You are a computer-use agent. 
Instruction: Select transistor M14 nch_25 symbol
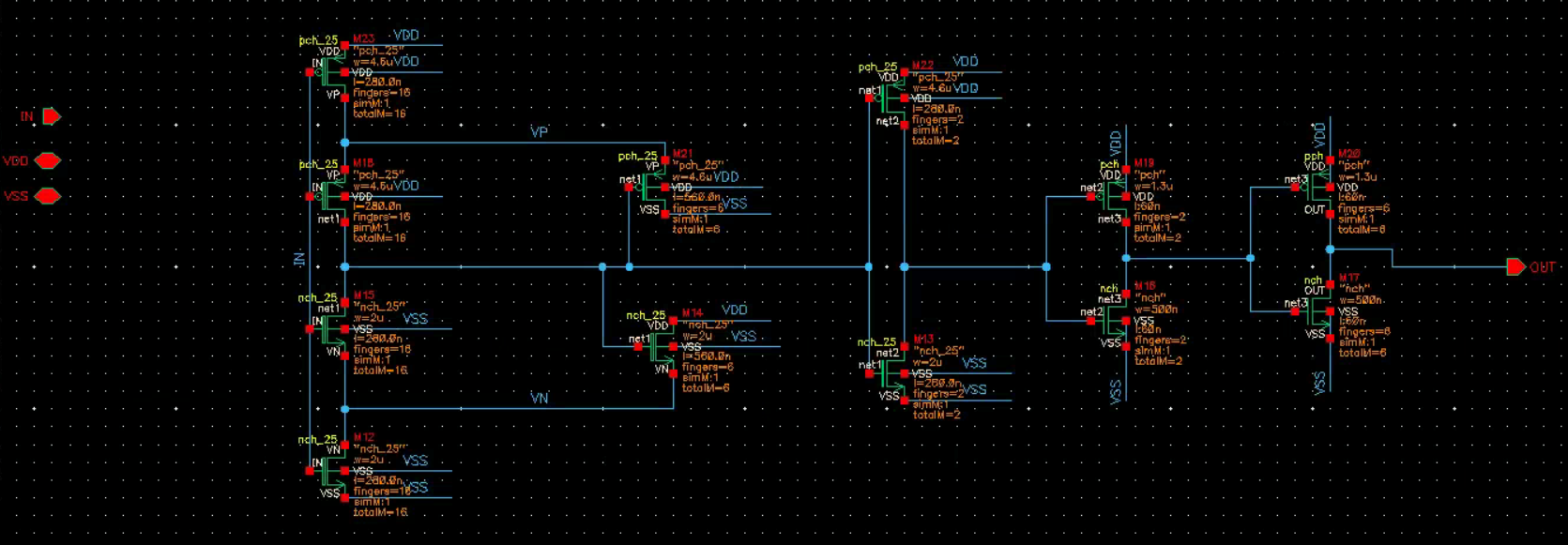[x=657, y=347]
